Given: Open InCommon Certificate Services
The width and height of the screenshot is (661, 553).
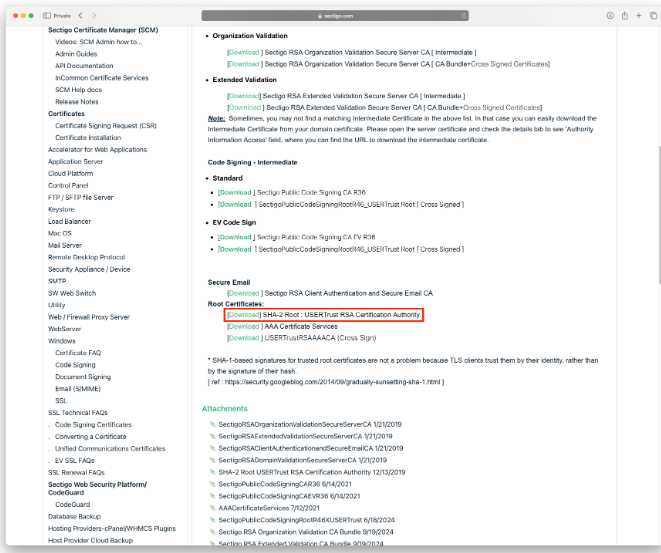Looking at the screenshot, I should (102, 78).
